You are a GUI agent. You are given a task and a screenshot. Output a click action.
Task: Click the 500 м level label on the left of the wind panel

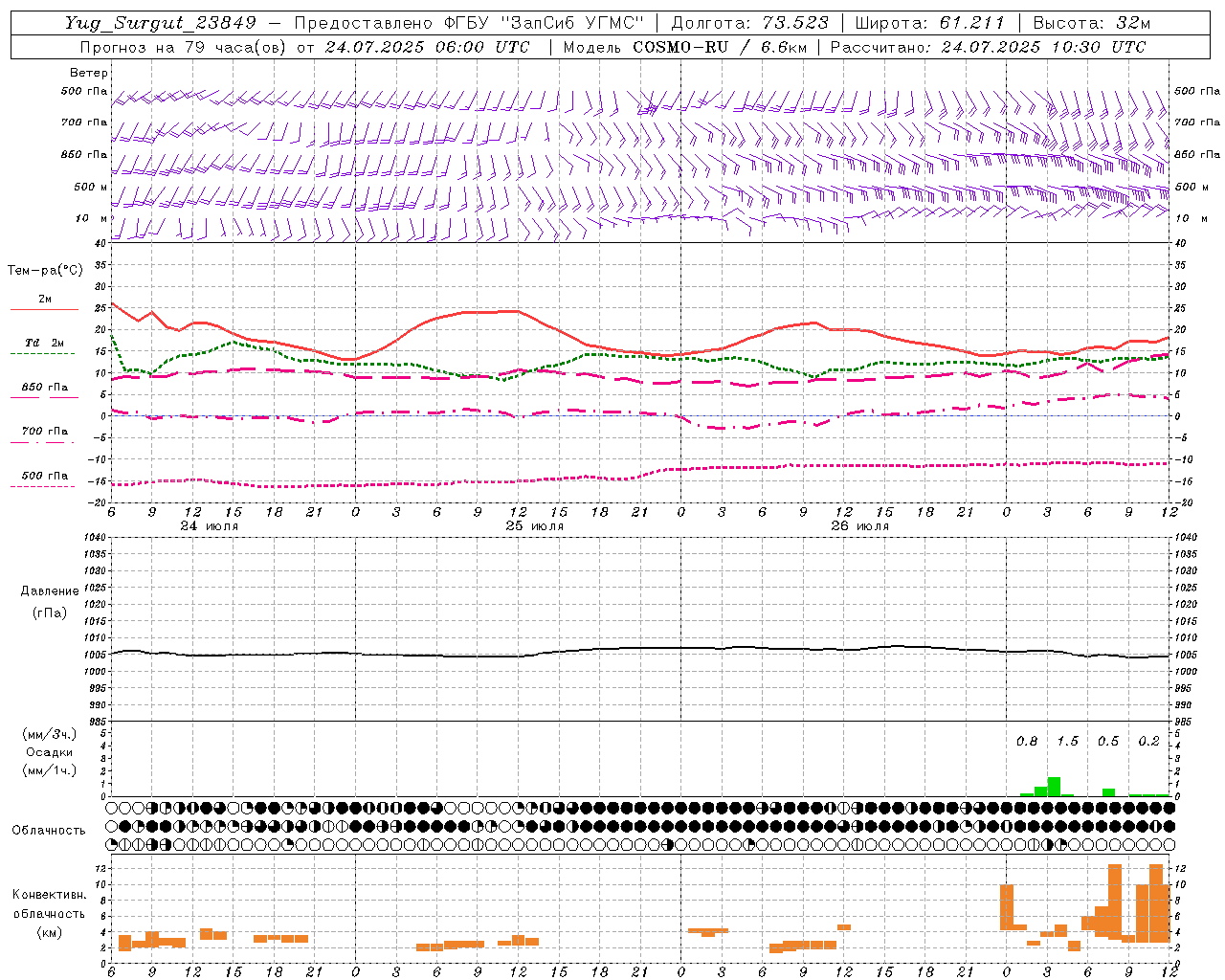click(x=91, y=187)
